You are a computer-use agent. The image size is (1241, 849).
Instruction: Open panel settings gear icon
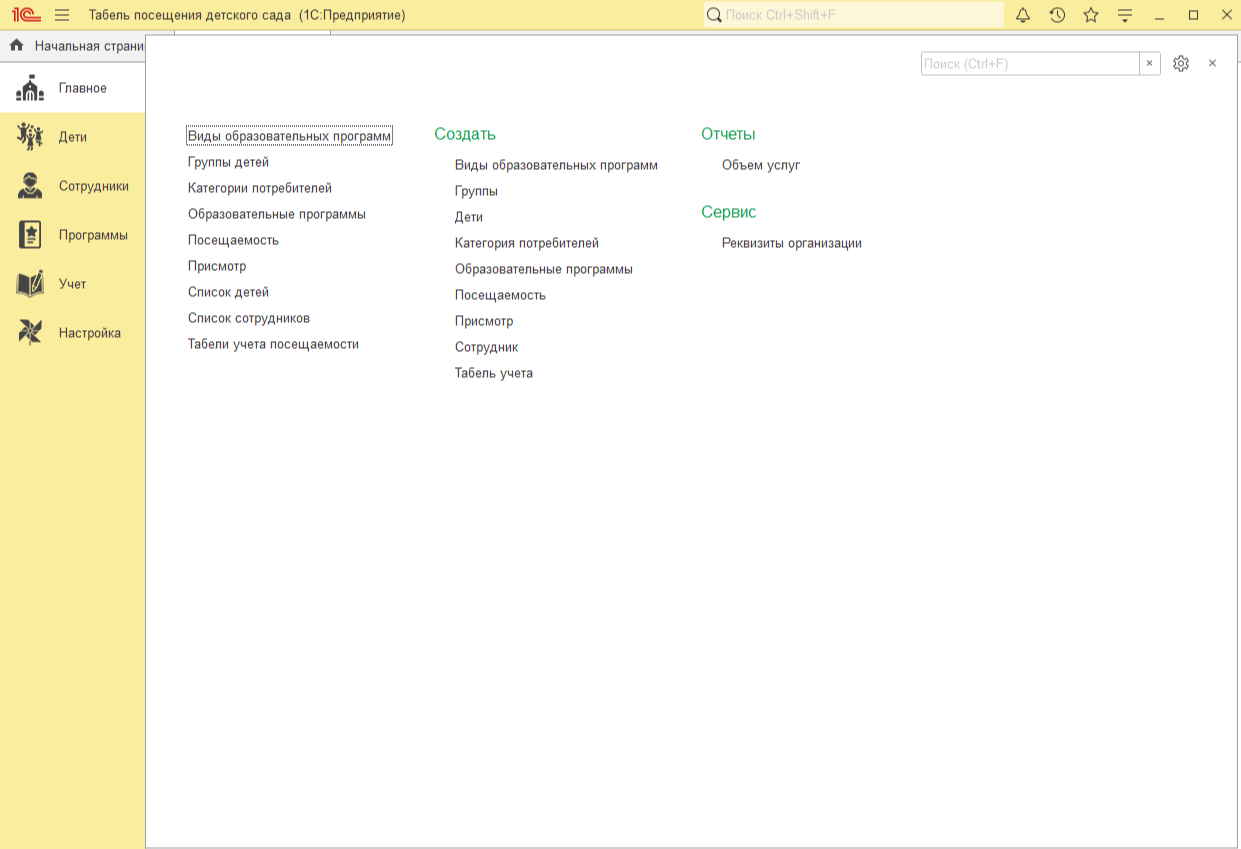pos(1181,63)
